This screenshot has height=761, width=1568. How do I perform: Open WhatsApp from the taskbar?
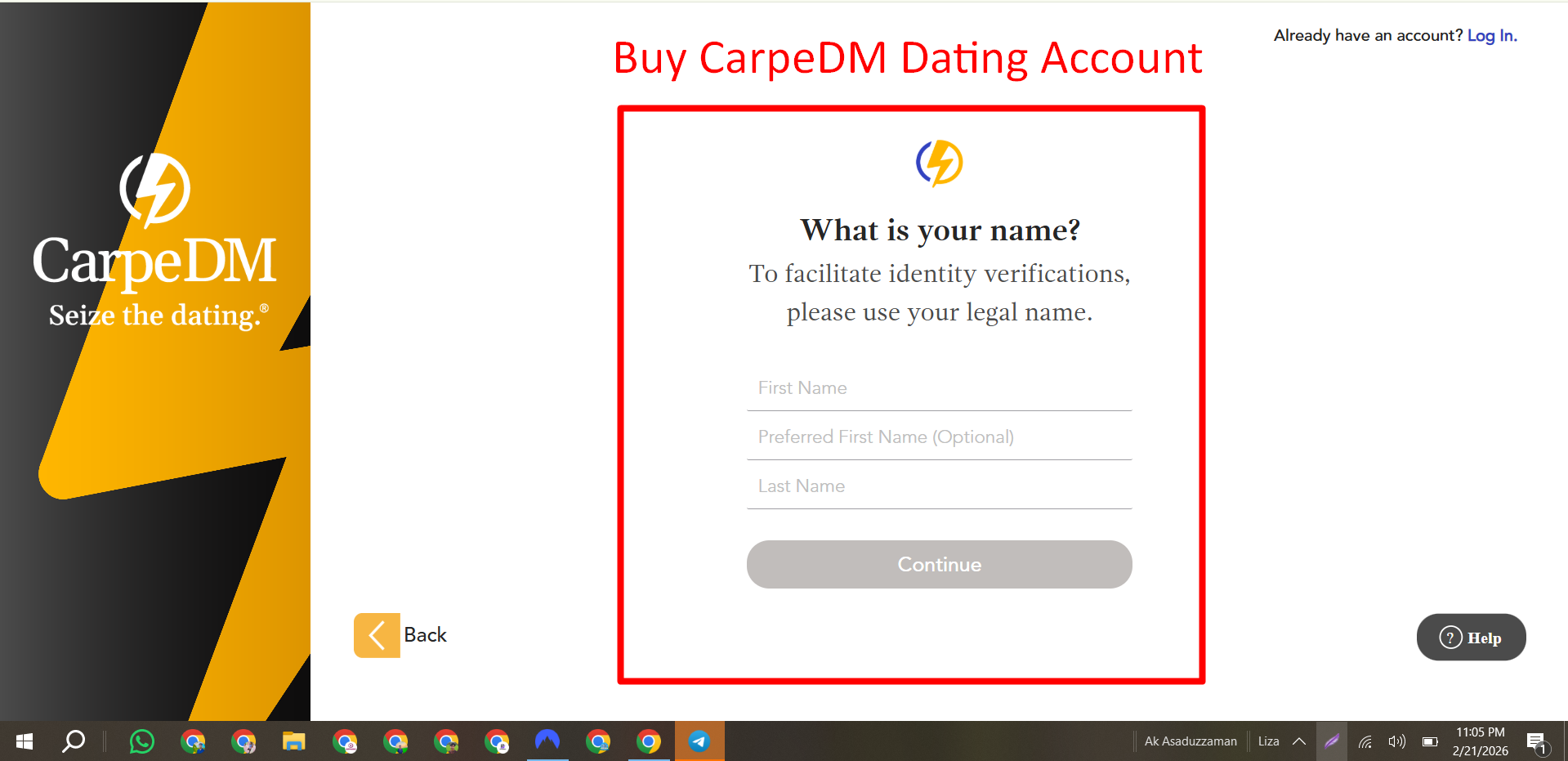pyautogui.click(x=141, y=741)
